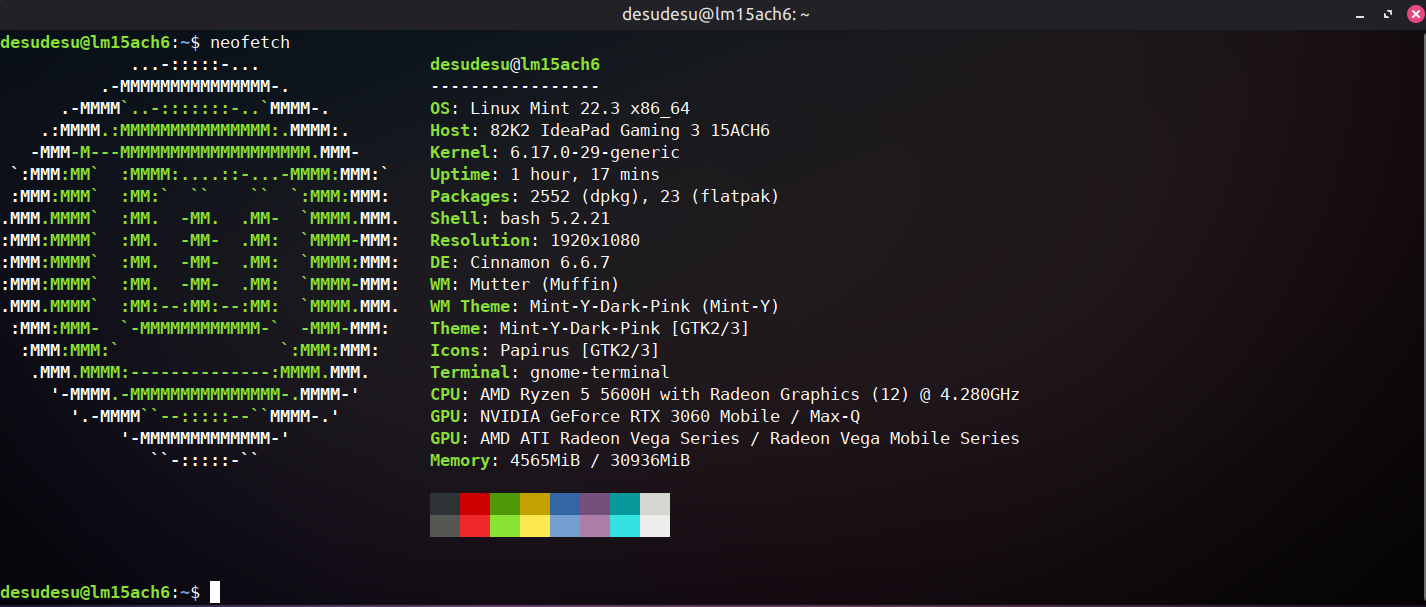This screenshot has width=1426, height=607.
Task: Click the Terminal: gnome-terminal line
Action: 550,372
